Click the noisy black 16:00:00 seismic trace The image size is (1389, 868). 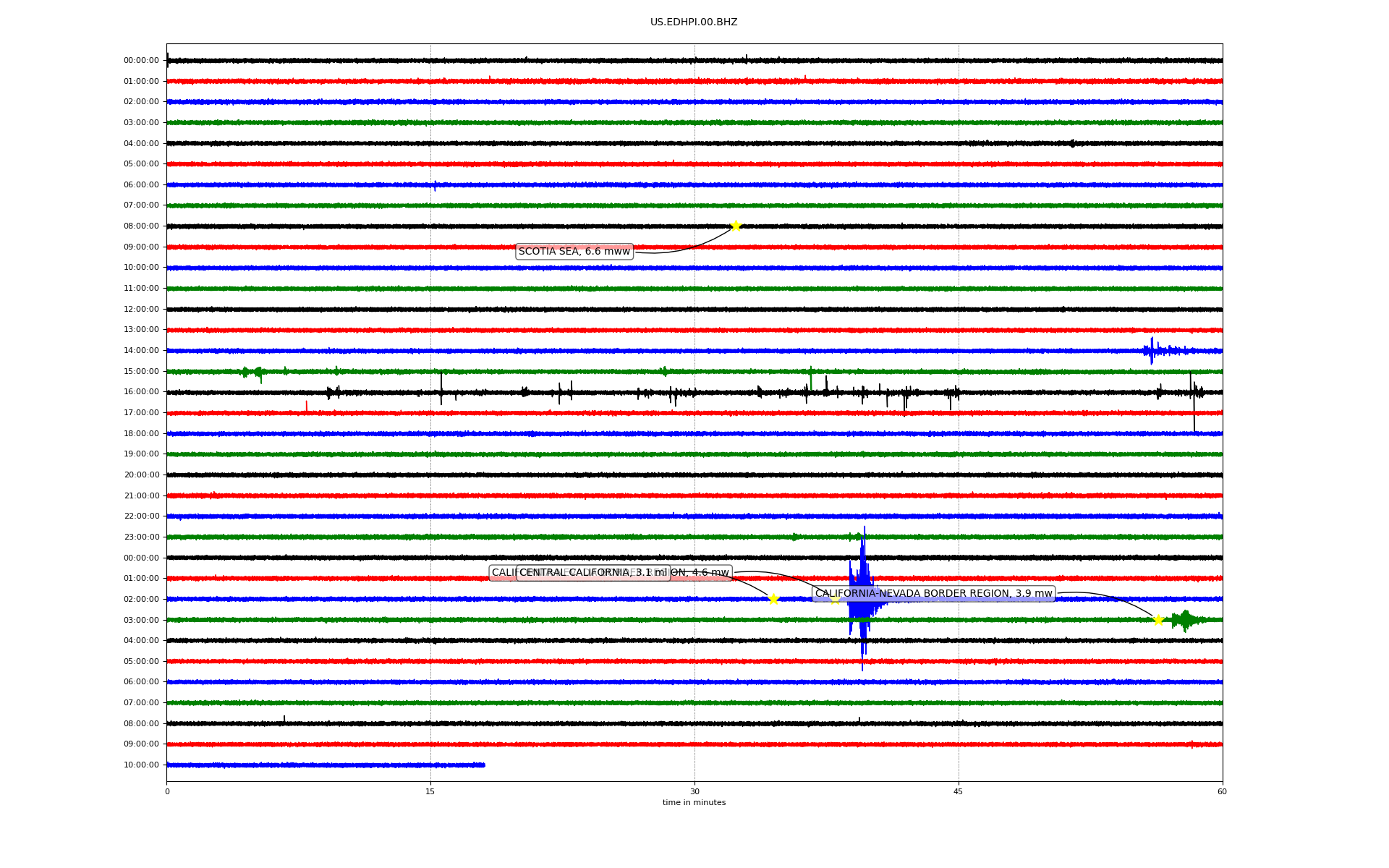[694, 393]
